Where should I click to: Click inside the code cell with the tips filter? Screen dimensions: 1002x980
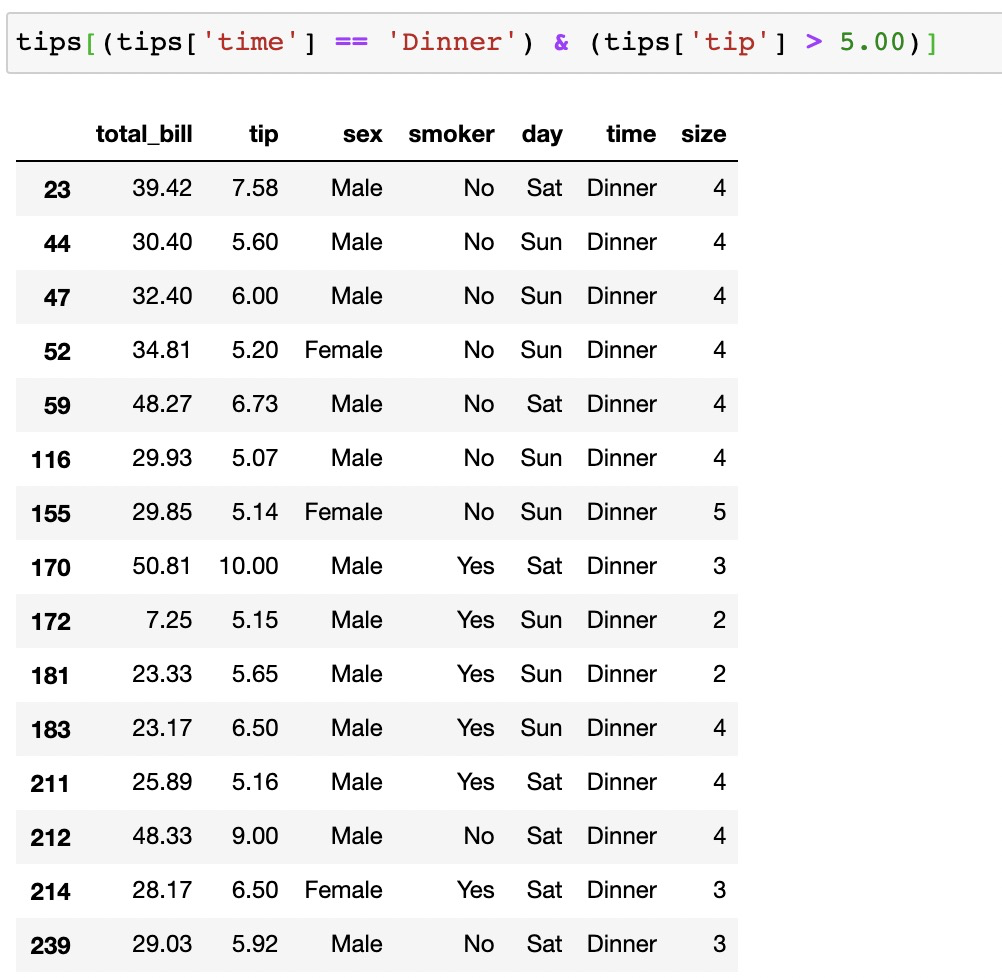[504, 43]
